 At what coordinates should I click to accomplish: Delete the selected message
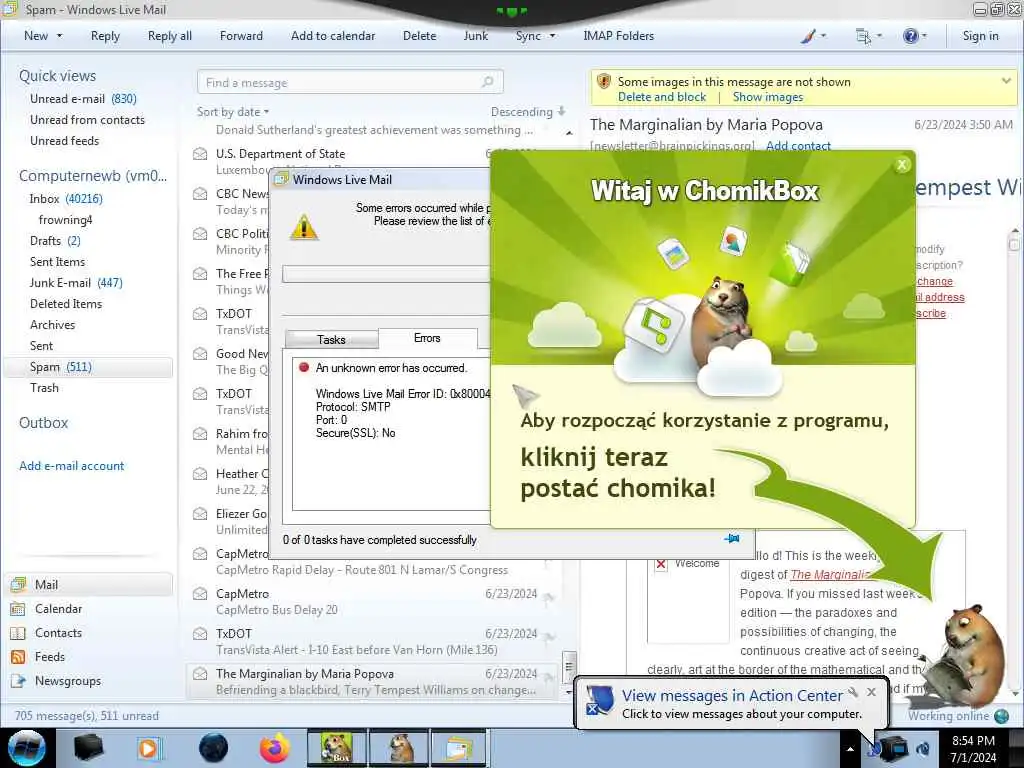(419, 36)
